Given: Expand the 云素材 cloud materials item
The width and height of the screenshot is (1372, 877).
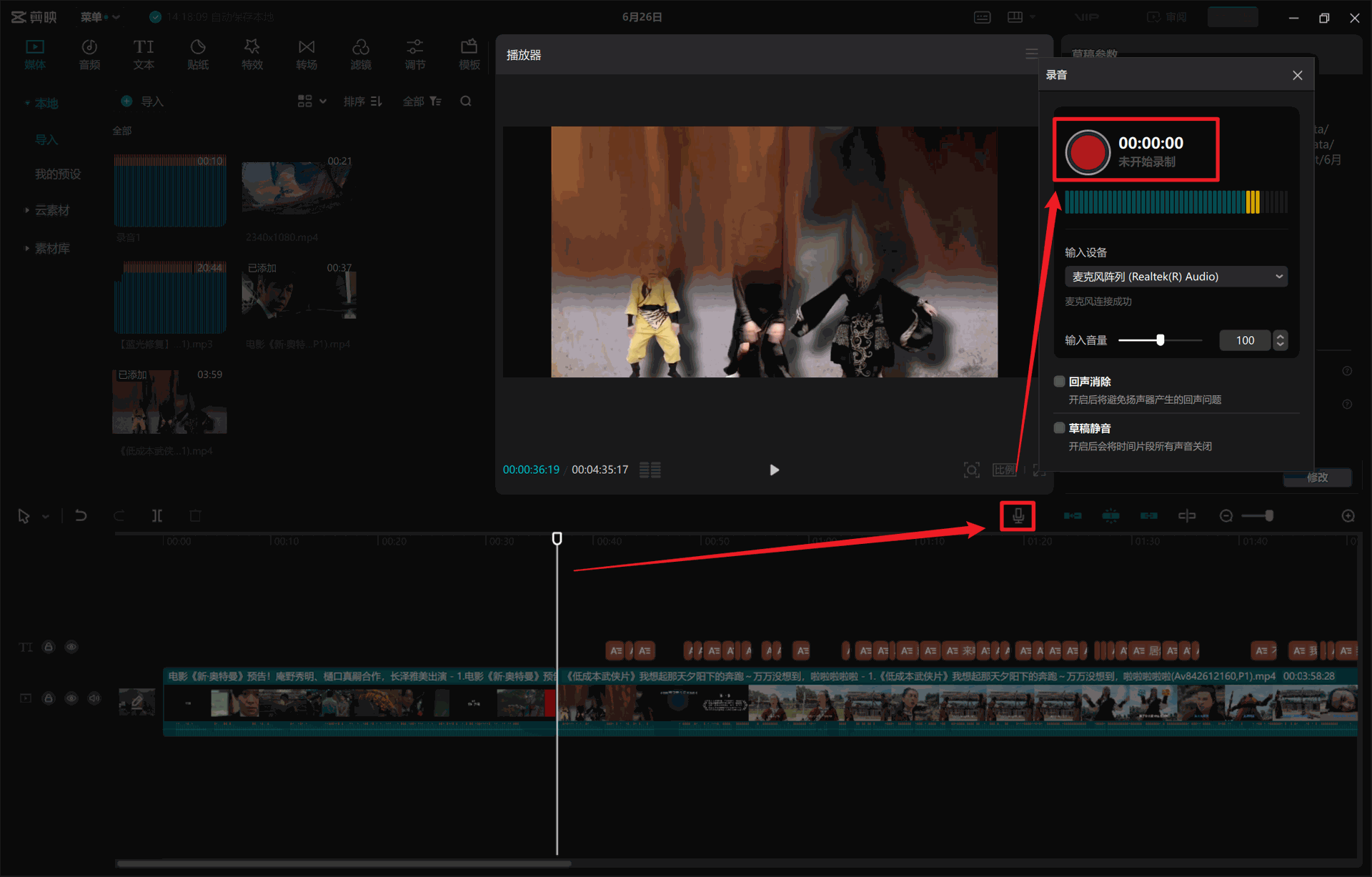Looking at the screenshot, I should tap(27, 210).
